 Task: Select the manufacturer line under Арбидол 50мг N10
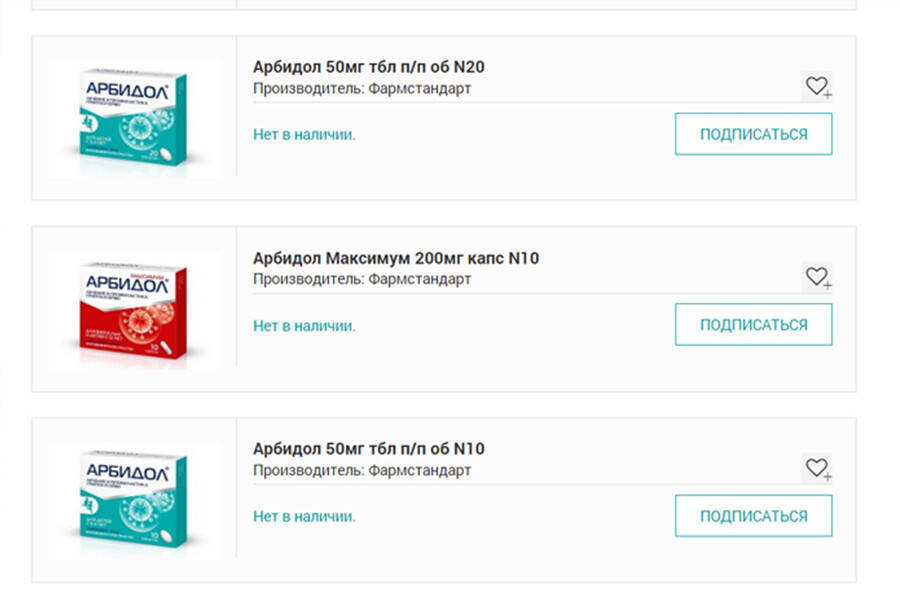[x=362, y=470]
